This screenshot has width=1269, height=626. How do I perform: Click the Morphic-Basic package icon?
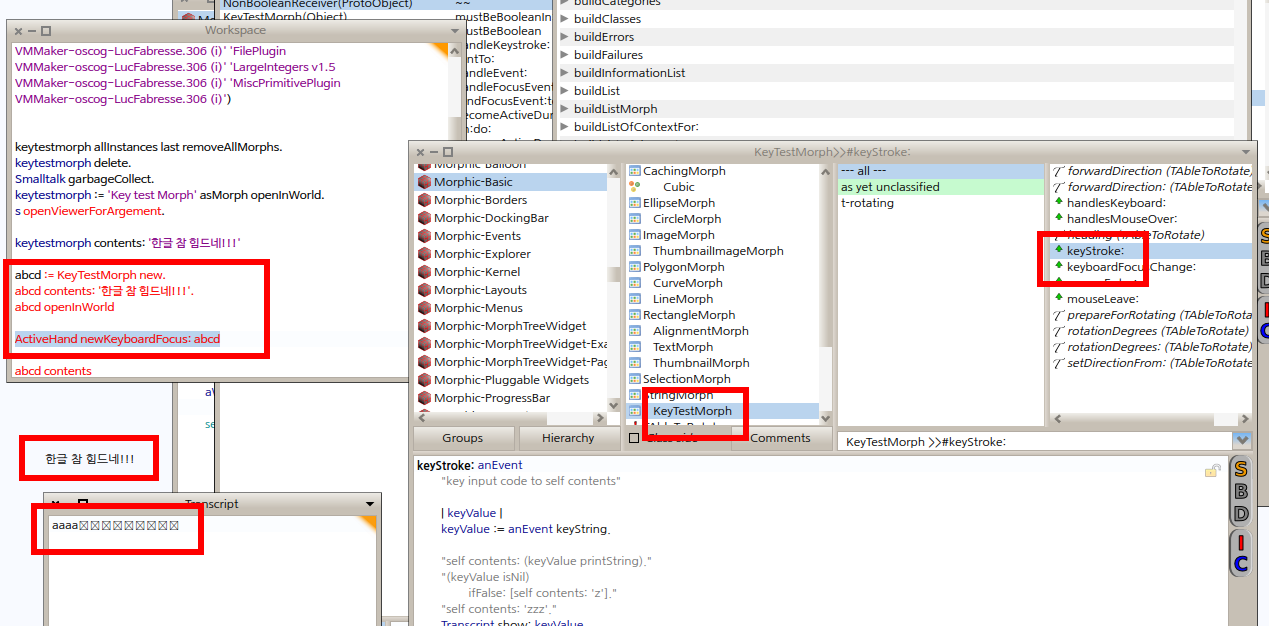click(x=424, y=182)
